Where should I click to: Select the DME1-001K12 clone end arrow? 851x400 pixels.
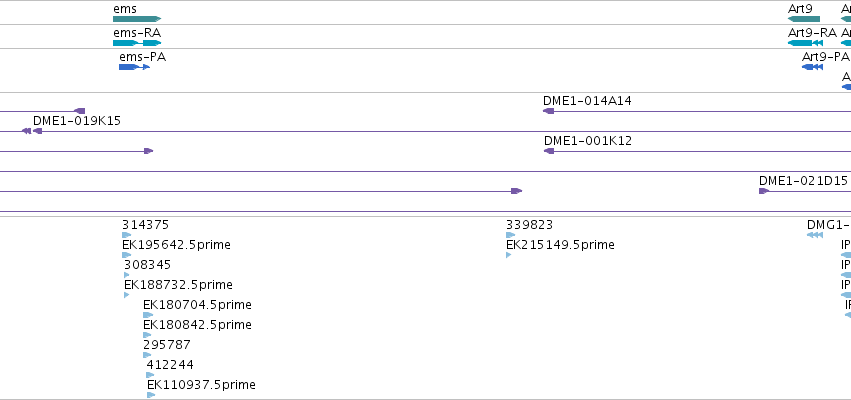click(x=549, y=151)
